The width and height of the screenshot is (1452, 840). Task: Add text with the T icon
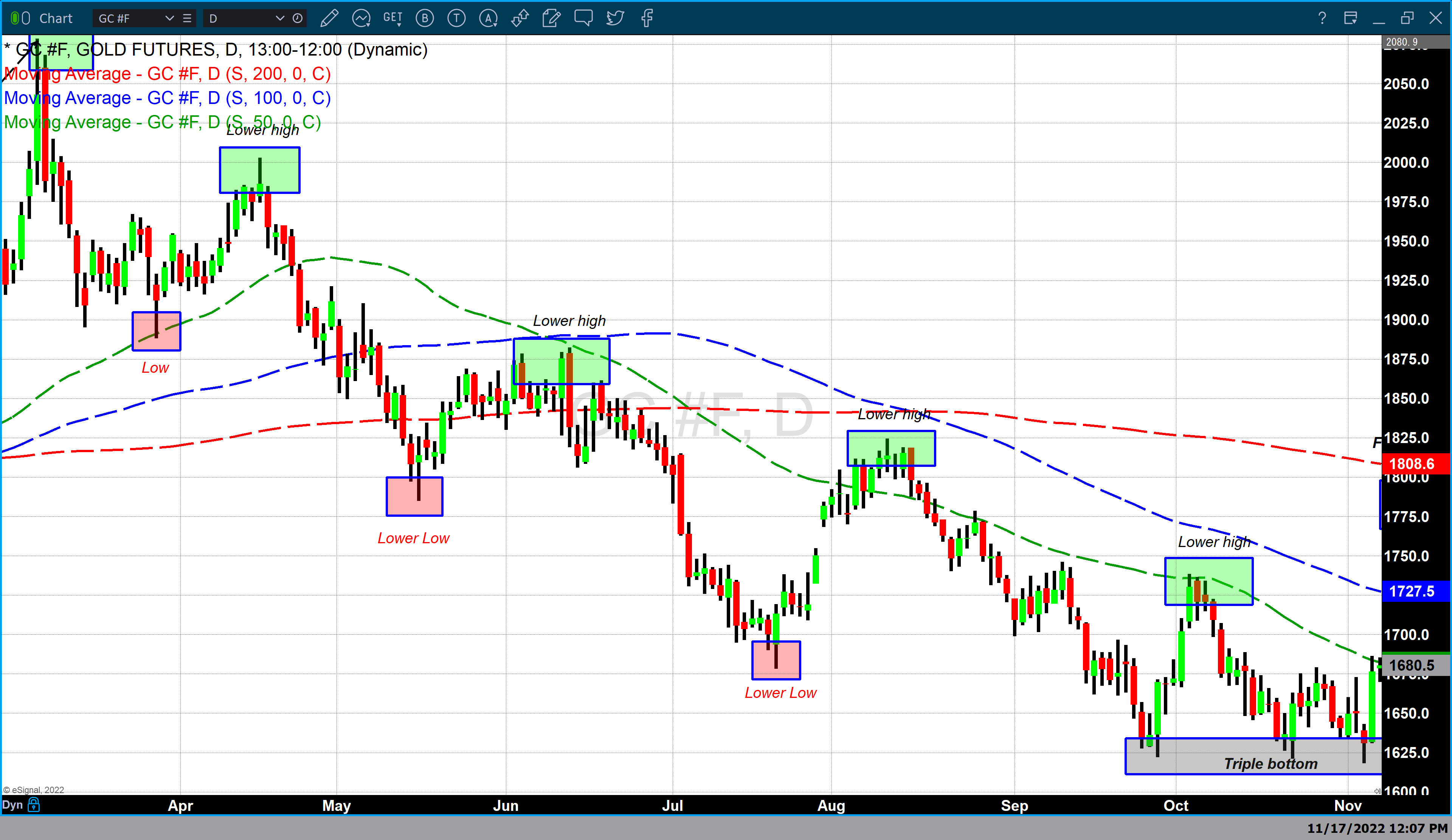pos(456,18)
